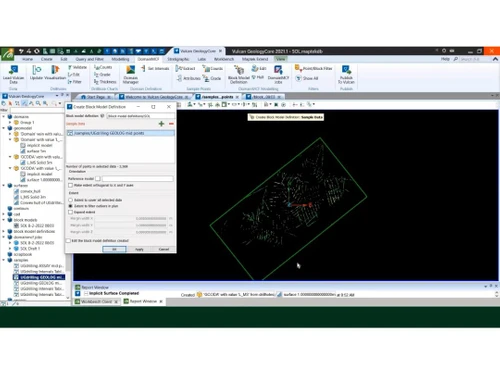Open the Domain Manager
The image size is (500, 375).
131,74
